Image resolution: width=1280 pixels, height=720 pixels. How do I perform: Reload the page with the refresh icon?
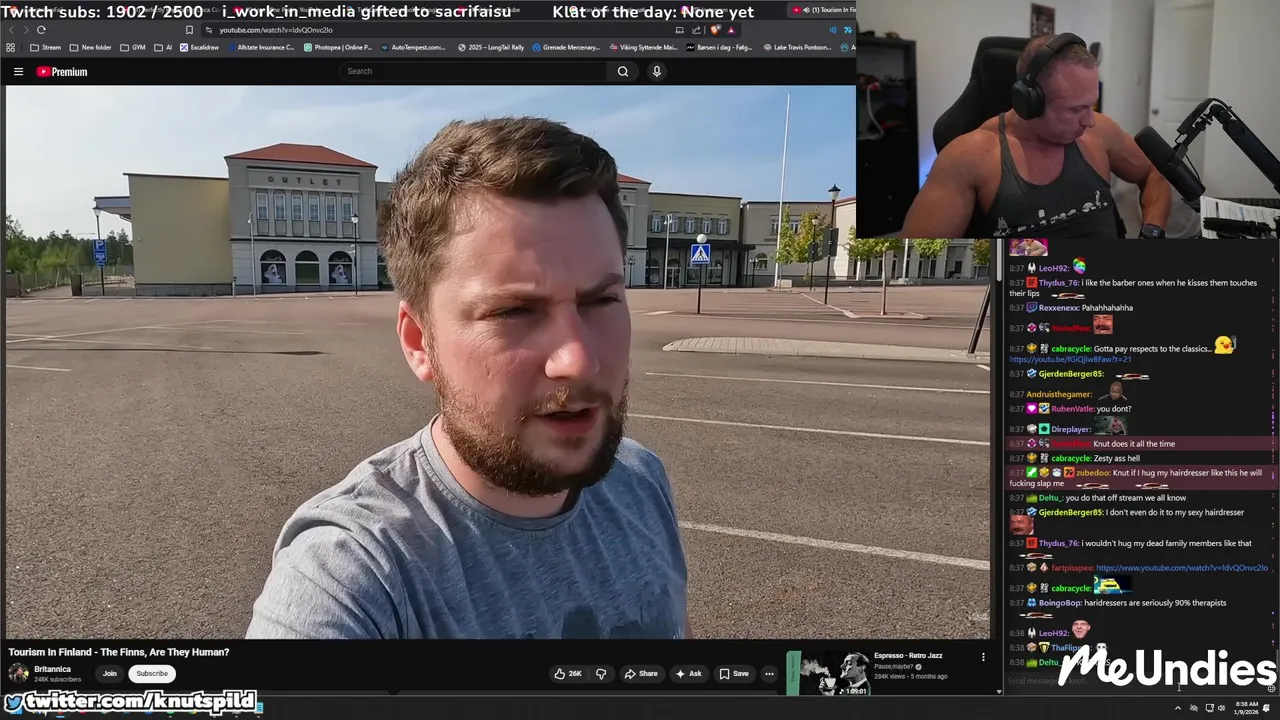coord(41,30)
